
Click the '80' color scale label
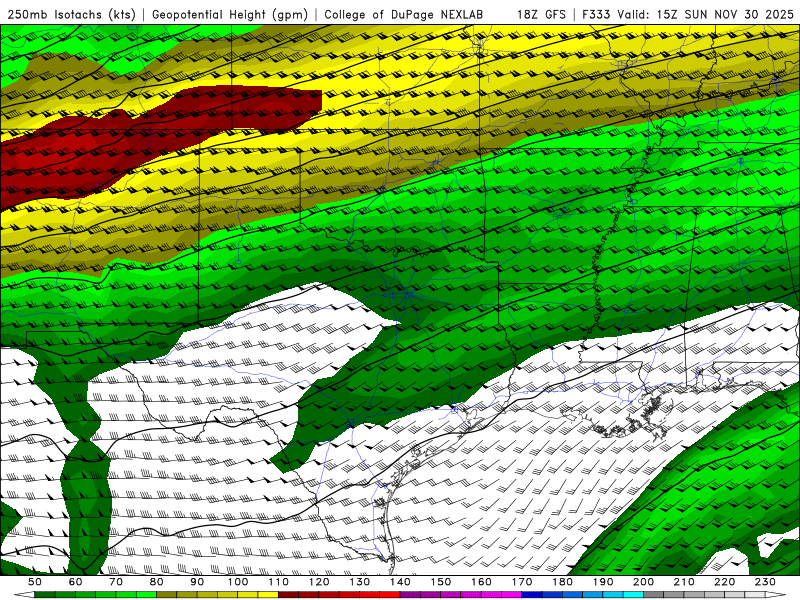pyautogui.click(x=156, y=582)
